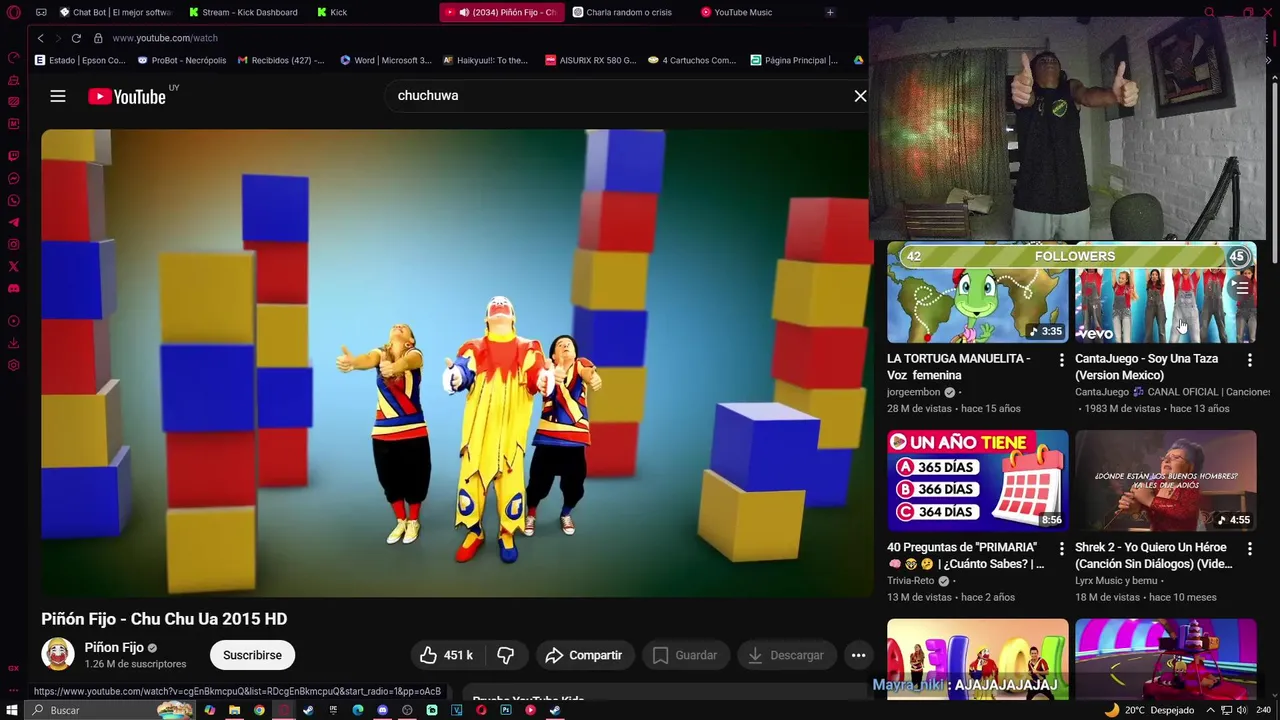This screenshot has width=1280, height=720.
Task: Open Photoshop from the taskbar
Action: click(x=506, y=710)
